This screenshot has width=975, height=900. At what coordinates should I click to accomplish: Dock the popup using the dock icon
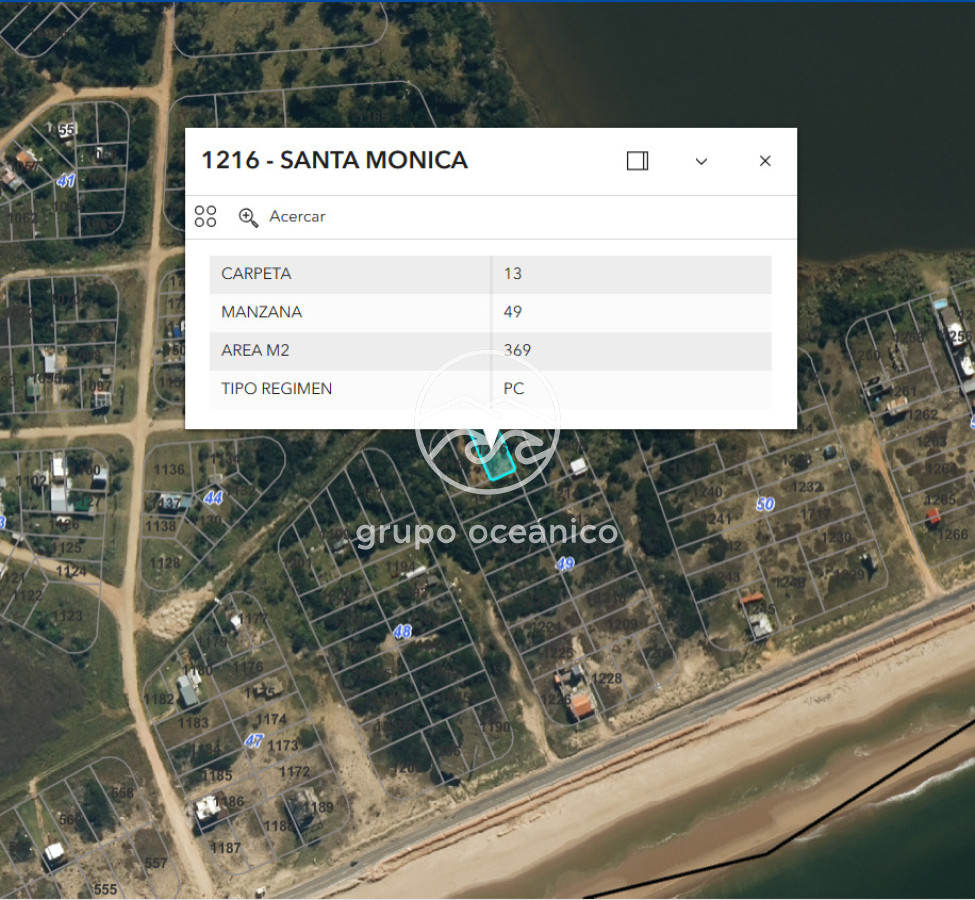point(637,161)
